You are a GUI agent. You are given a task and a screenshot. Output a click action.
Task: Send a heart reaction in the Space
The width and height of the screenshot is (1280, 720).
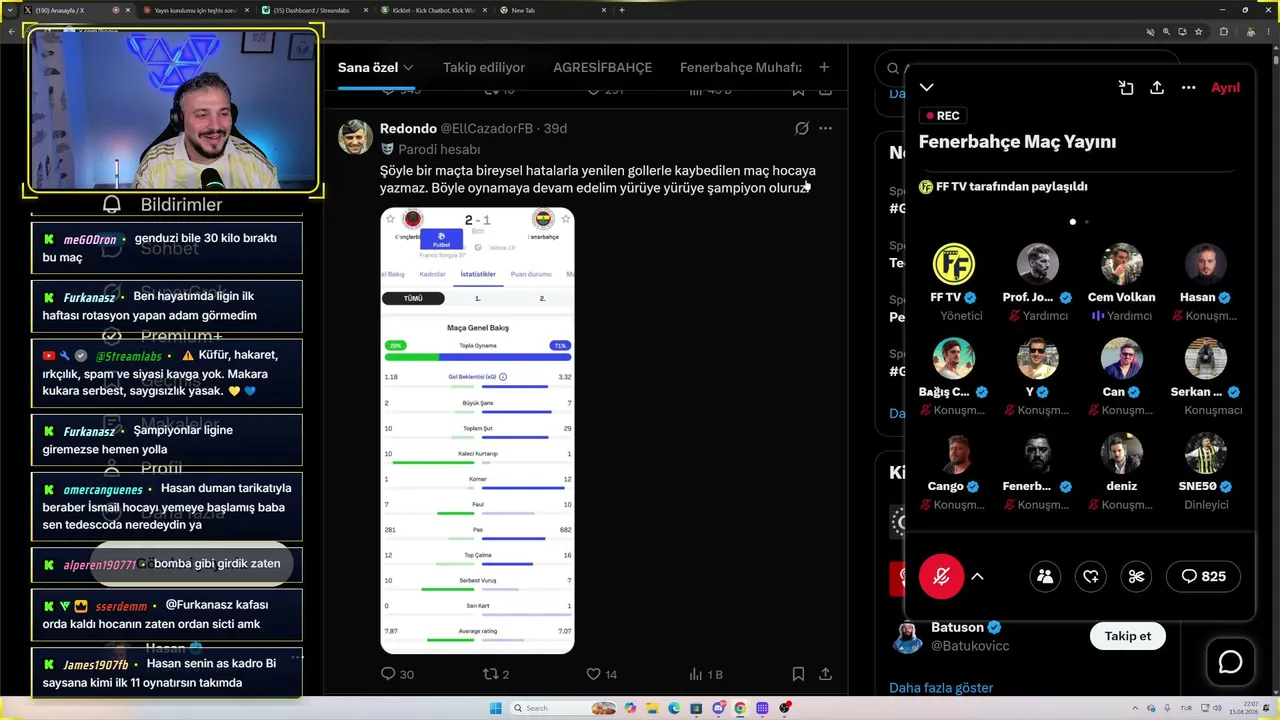point(1091,576)
